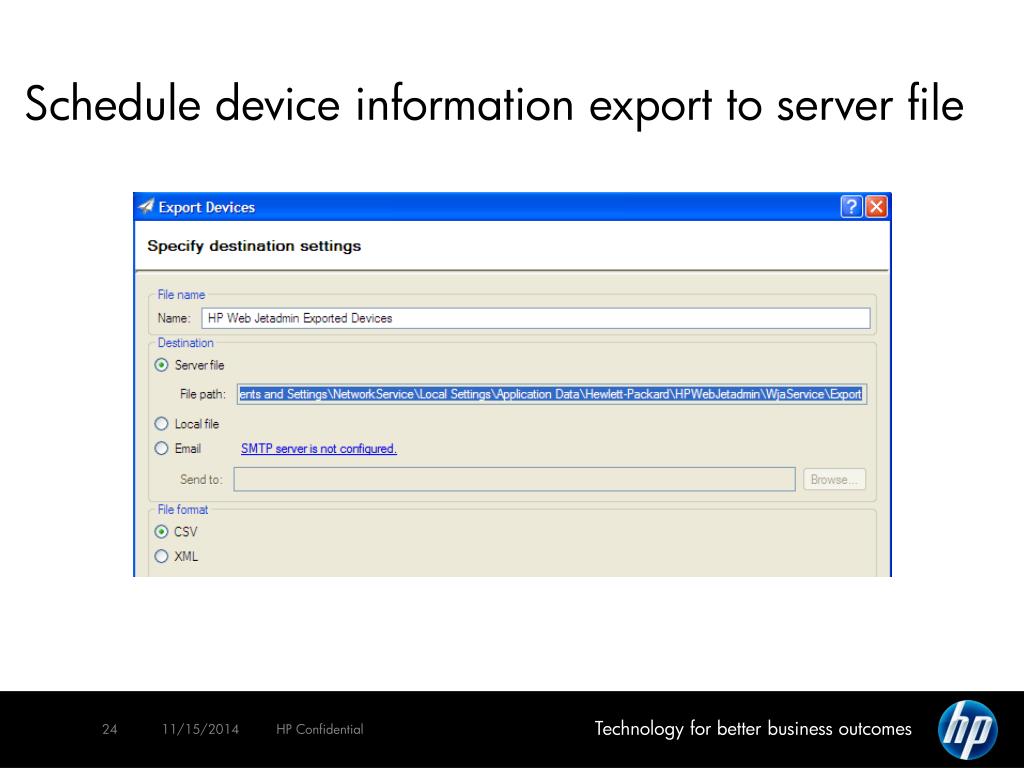Click the File name group label
Viewport: 1024px width, 768px height.
click(181, 295)
